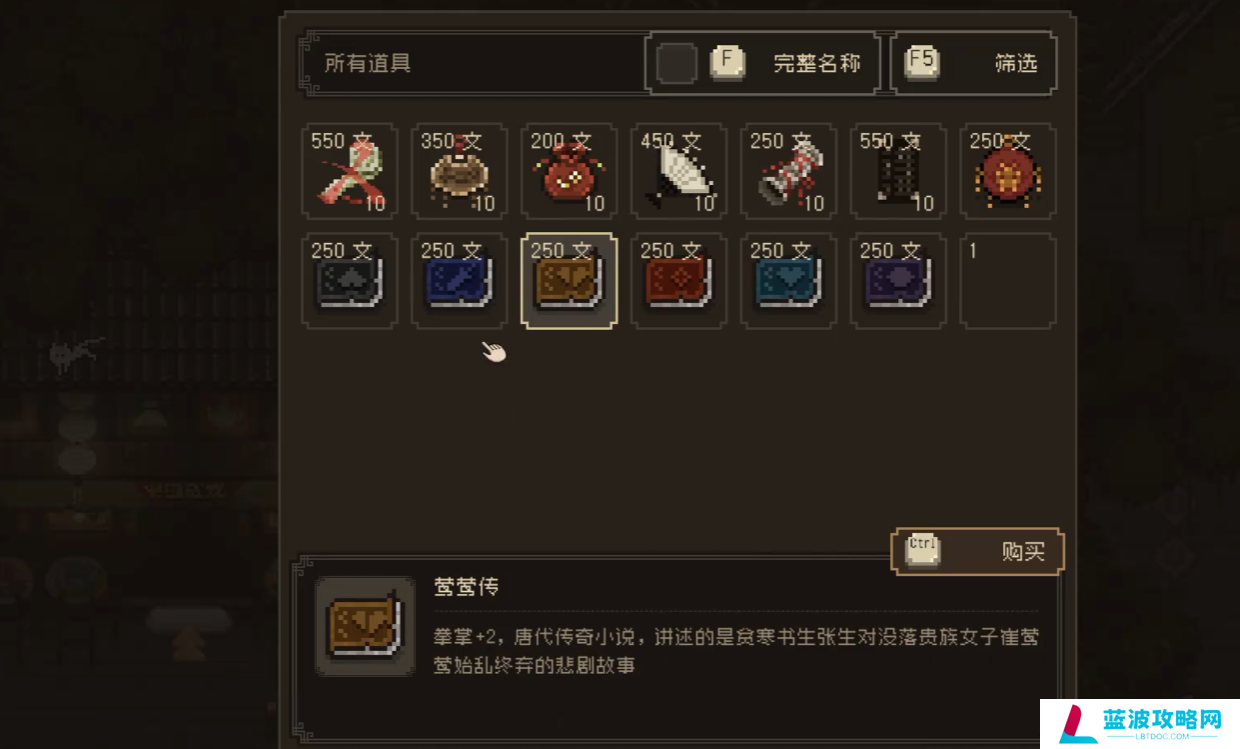This screenshot has height=749, width=1240.
Task: Select the 550 文 black bamboo slips
Action: (899, 171)
